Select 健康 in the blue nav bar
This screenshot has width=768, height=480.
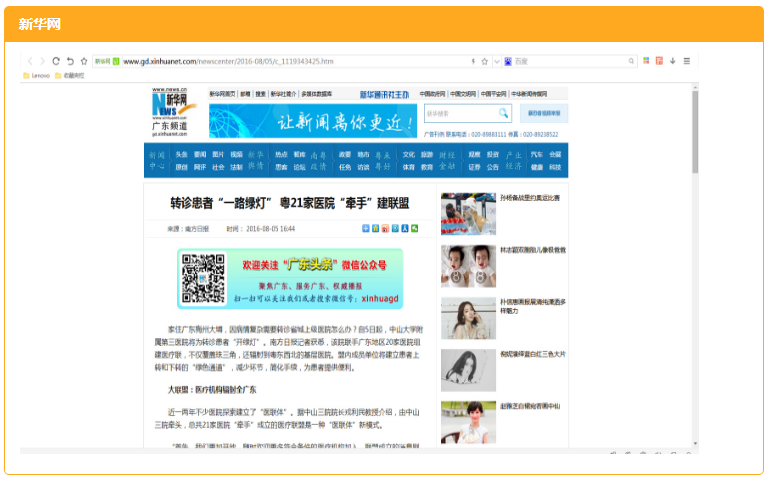click(537, 167)
